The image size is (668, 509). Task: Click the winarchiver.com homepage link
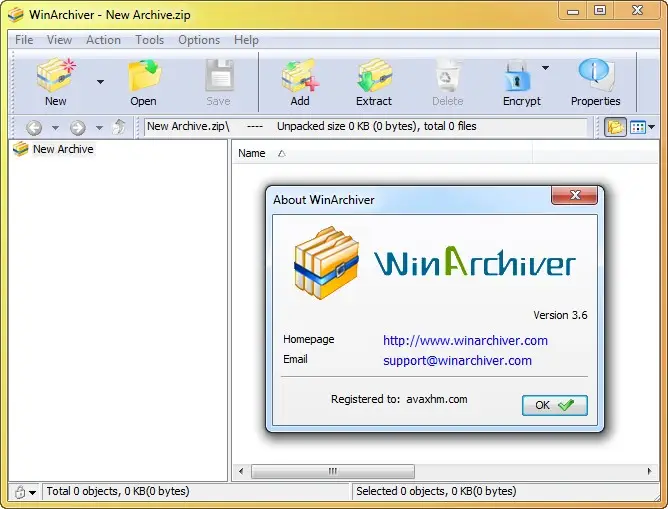465,341
